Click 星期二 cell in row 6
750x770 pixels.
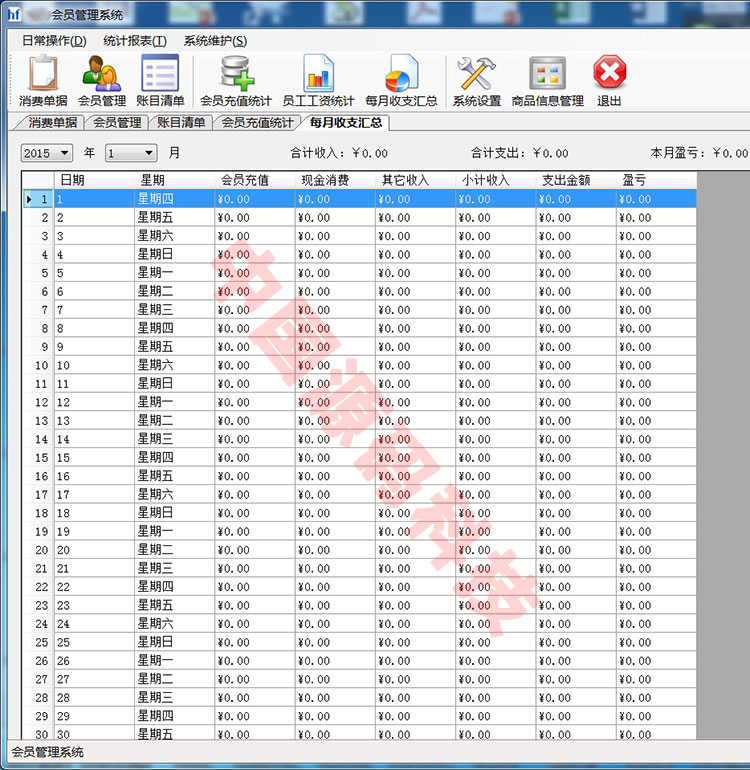(174, 291)
